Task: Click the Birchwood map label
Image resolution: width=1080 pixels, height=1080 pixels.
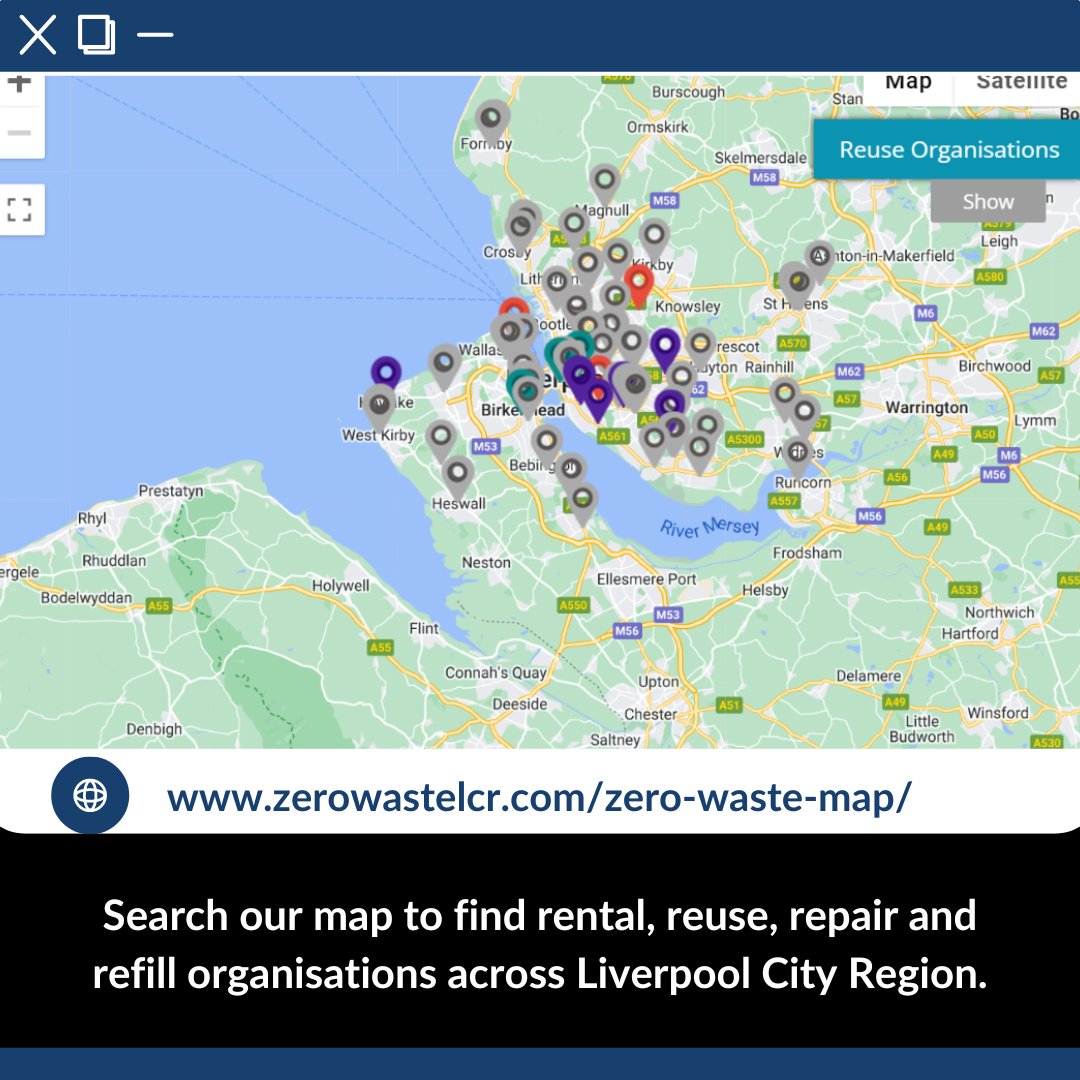Action: [x=995, y=365]
